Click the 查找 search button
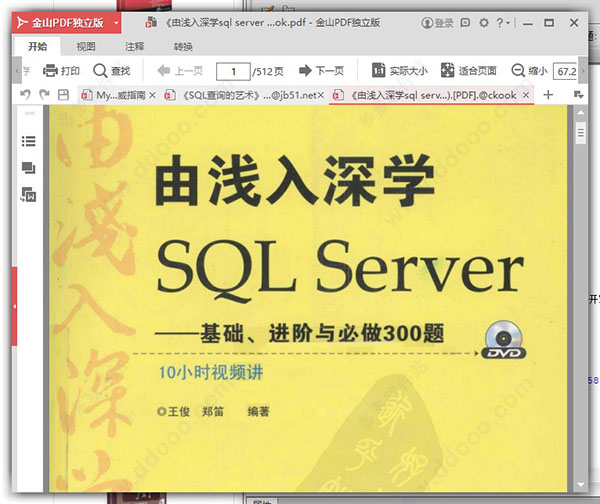 [111, 71]
